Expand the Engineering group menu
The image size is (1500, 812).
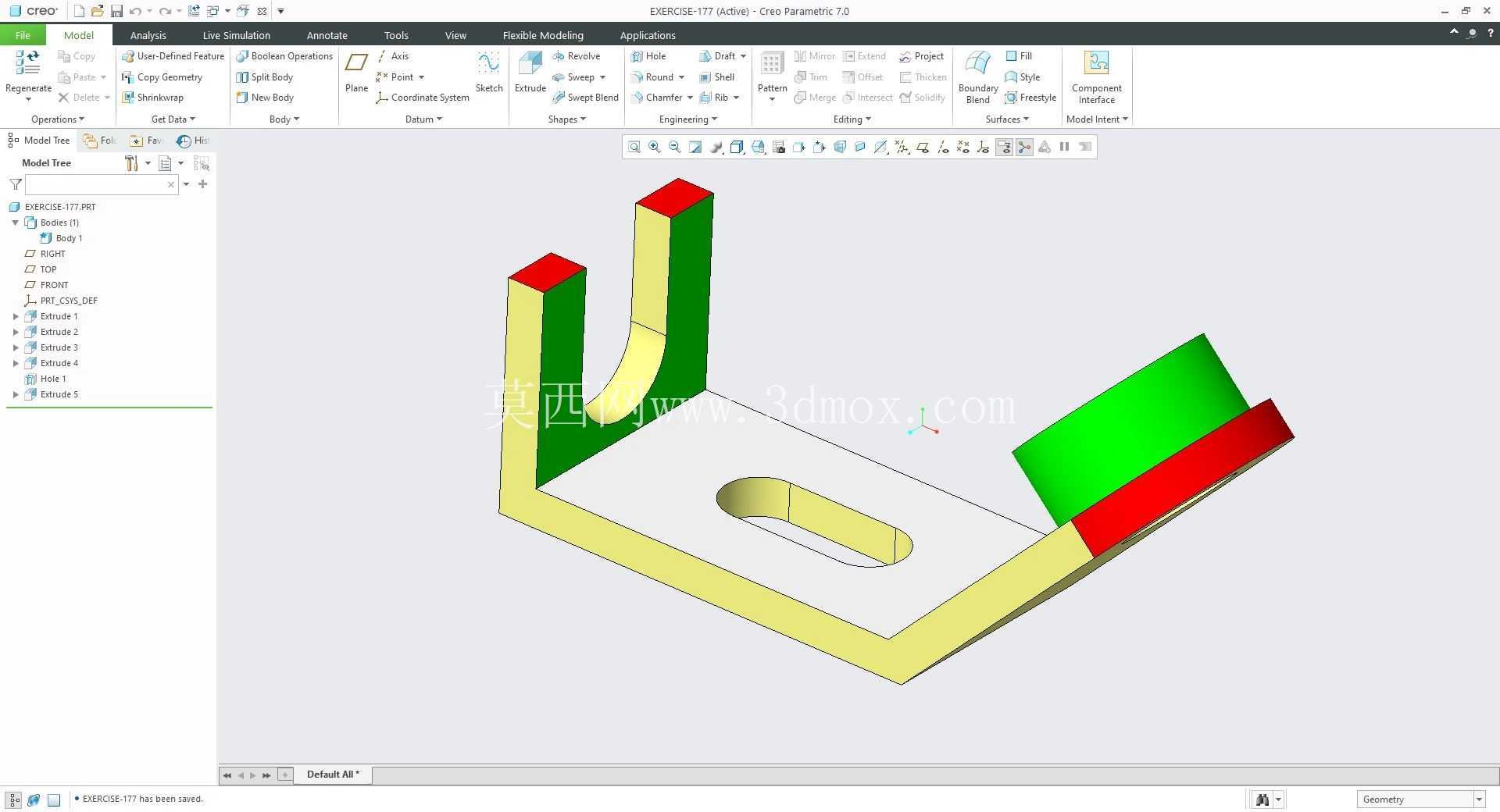(687, 119)
